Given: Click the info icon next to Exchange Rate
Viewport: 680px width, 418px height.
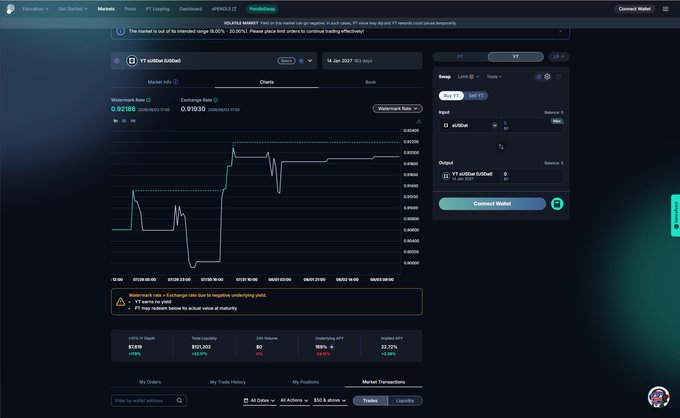Looking at the screenshot, I should 216,100.
